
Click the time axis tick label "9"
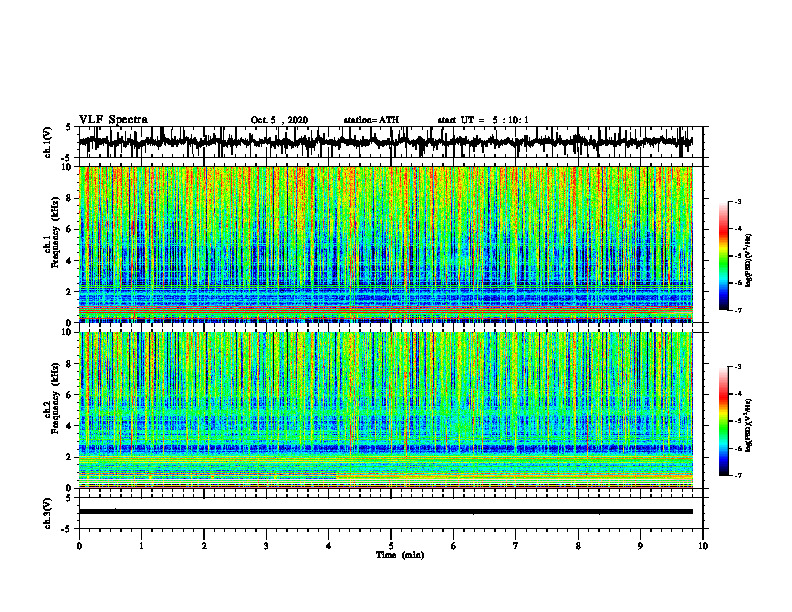click(x=640, y=546)
